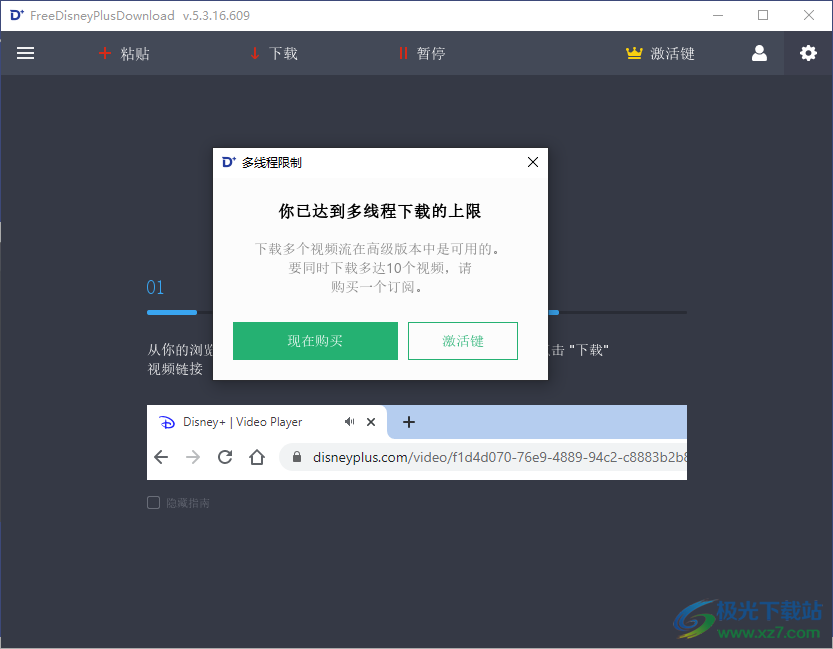The image size is (833, 649).
Task: Click the D+ logo in dialog title
Action: (228, 162)
